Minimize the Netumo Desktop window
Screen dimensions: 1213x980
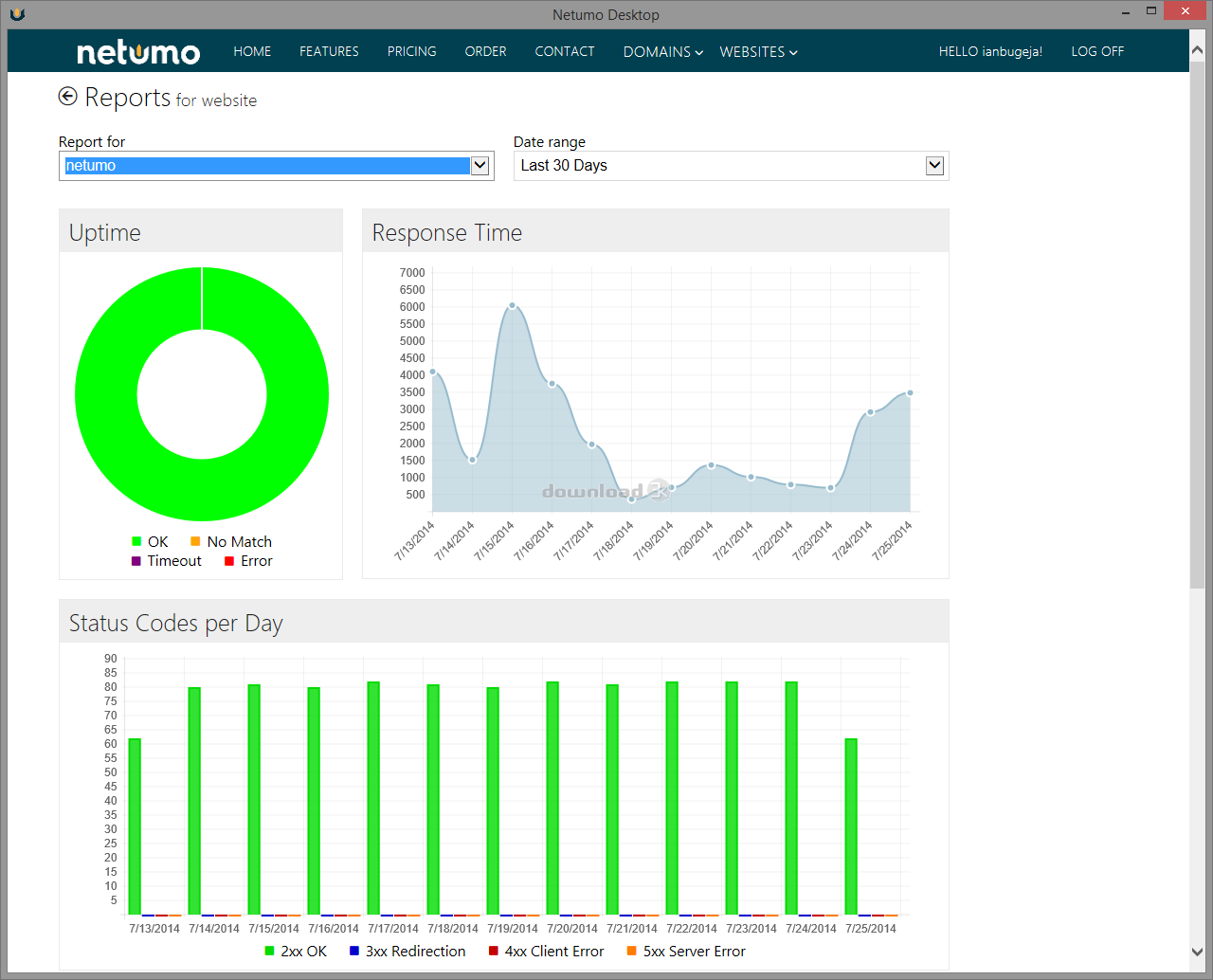click(1126, 12)
